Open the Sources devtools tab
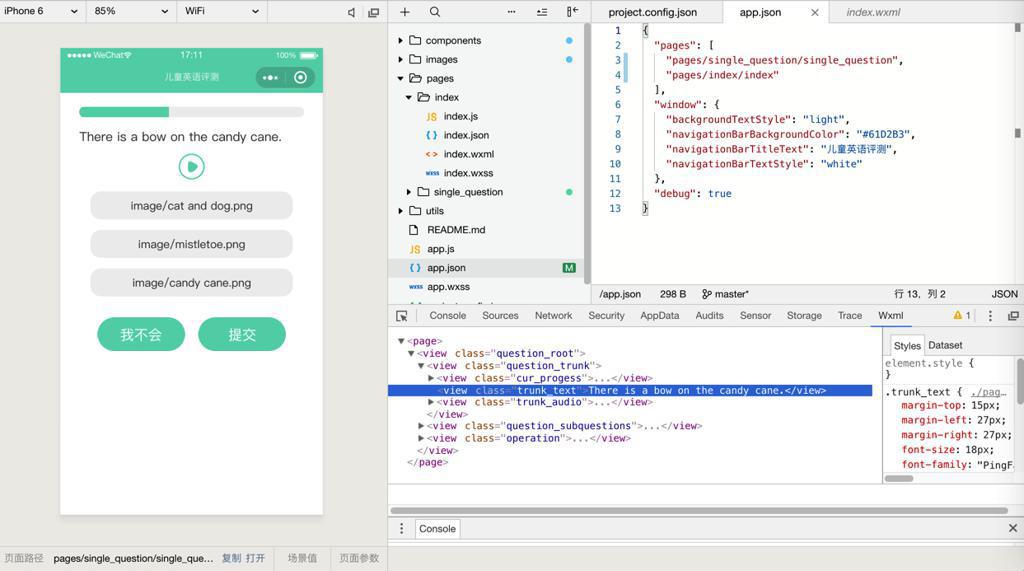Image resolution: width=1024 pixels, height=571 pixels. (x=500, y=316)
